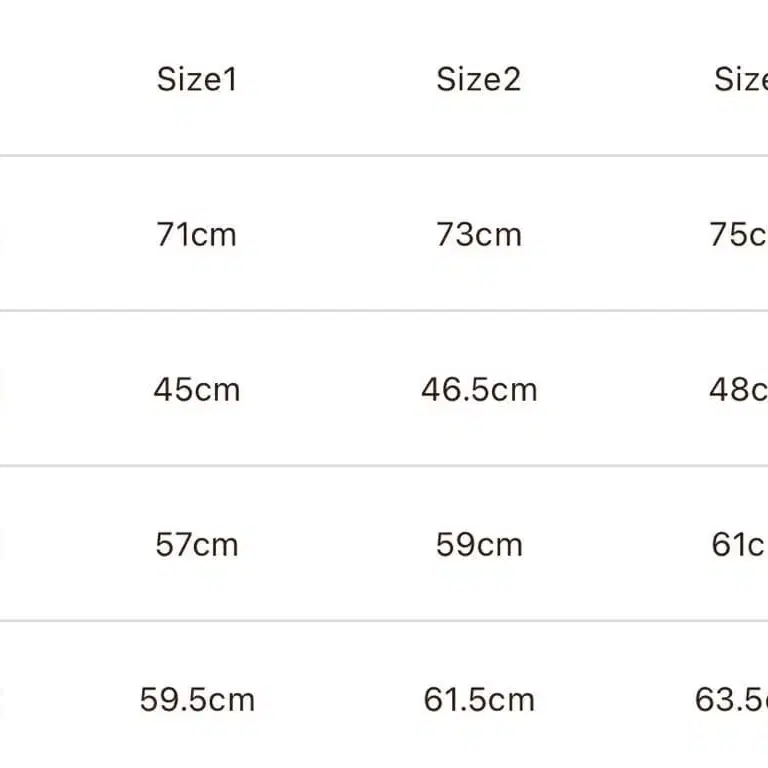Click the 45cm value in Size1 column
Screen dimensions: 768x768
click(197, 389)
